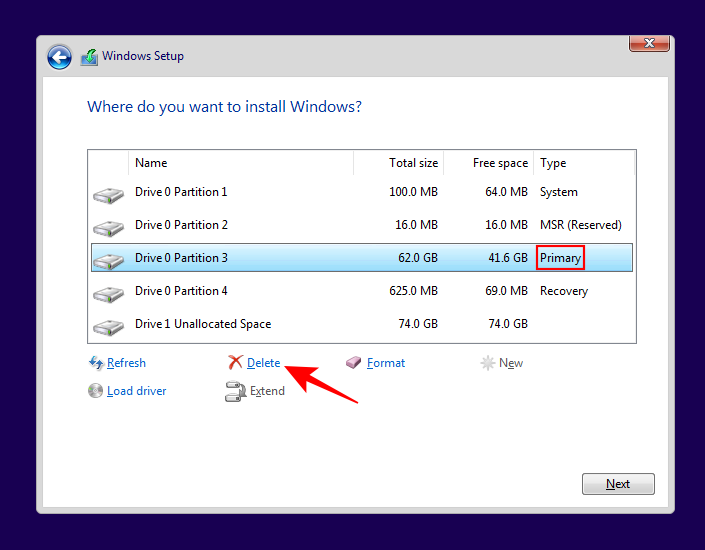
Task: Click the drive icon for Partition 1
Action: point(108,194)
